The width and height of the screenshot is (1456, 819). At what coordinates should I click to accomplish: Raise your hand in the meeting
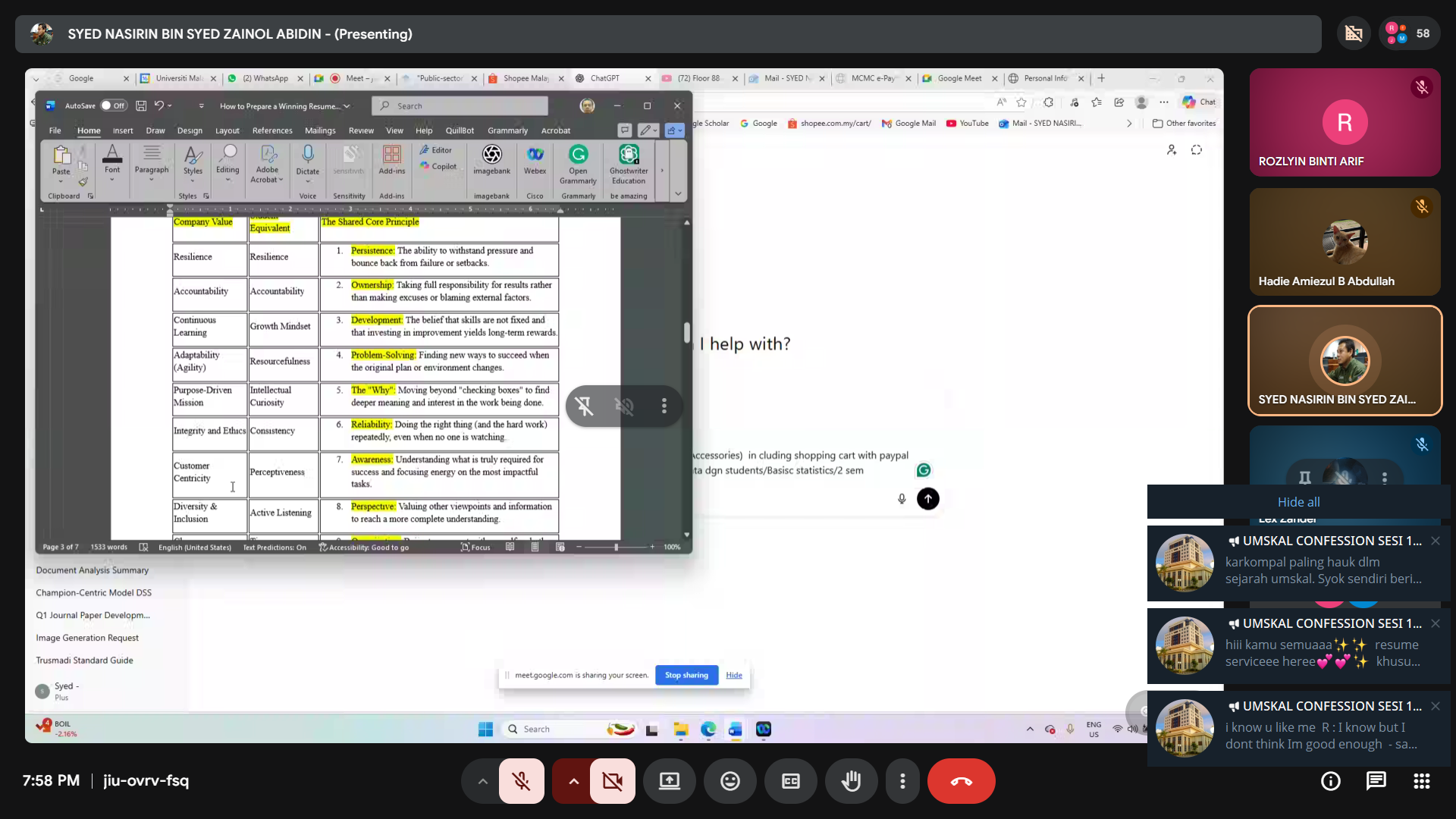pyautogui.click(x=852, y=781)
